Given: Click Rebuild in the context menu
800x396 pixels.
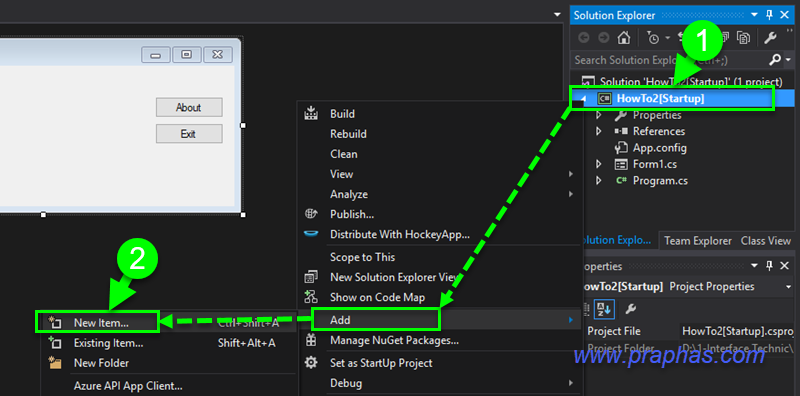Looking at the screenshot, I should (348, 134).
